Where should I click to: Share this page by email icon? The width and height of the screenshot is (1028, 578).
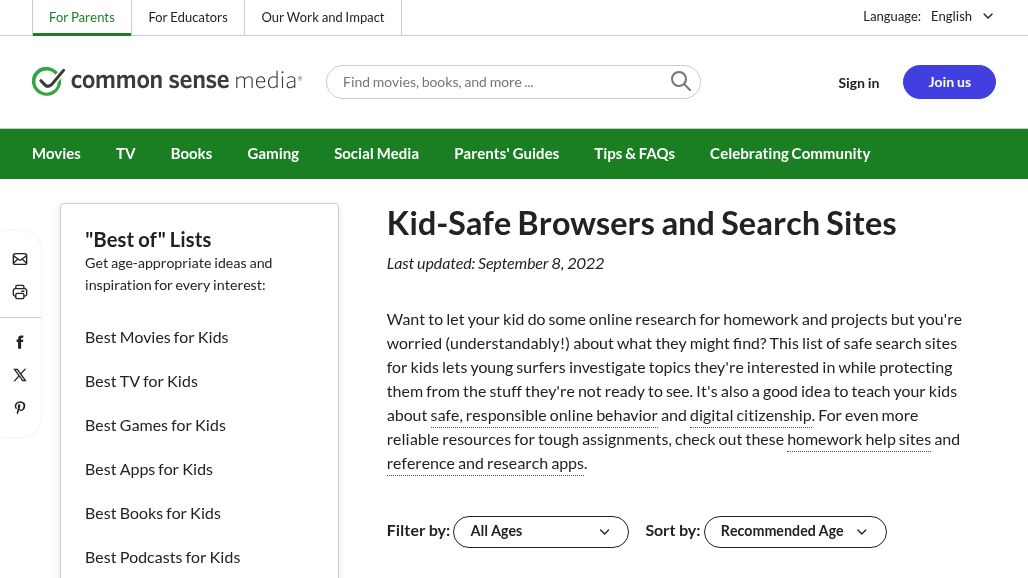coord(20,260)
